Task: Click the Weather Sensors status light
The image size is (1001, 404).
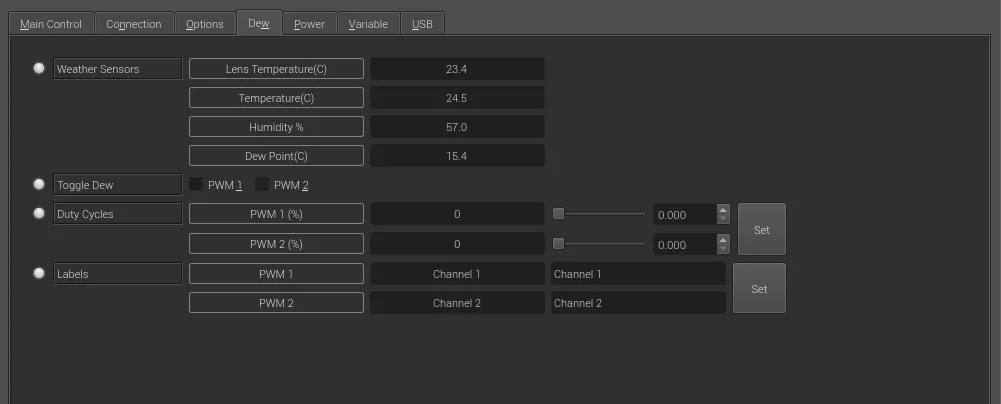Action: coord(39,68)
